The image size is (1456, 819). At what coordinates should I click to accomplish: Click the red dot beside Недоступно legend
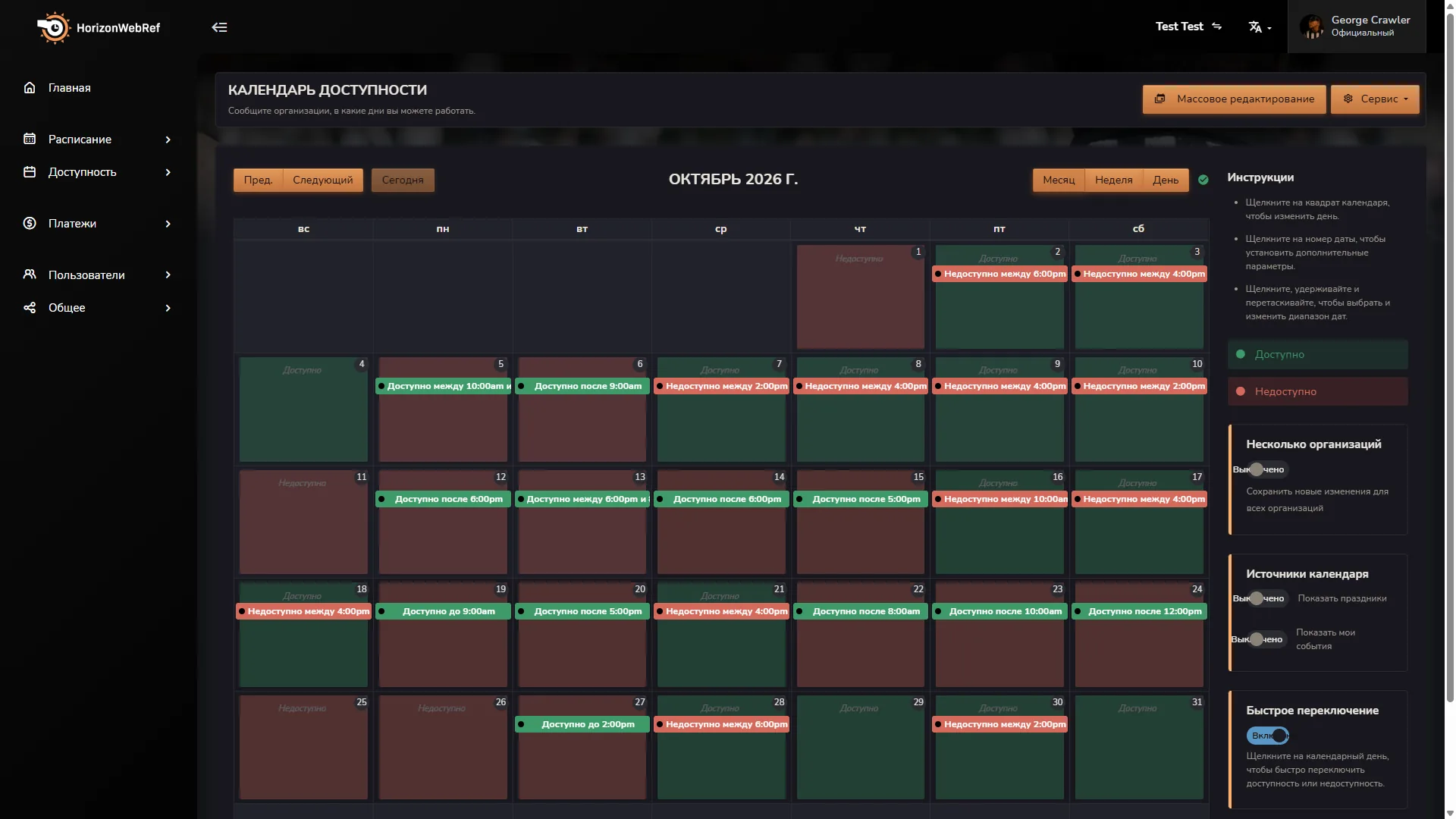click(1241, 391)
